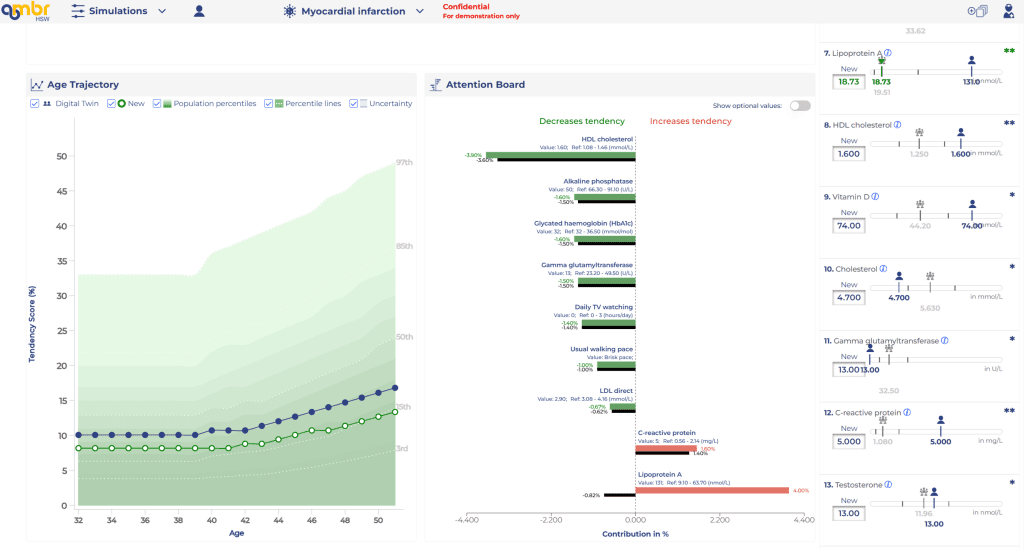Viewport: 1024px width, 550px height.
Task: Turn on Show optional values switch
Action: 799,105
